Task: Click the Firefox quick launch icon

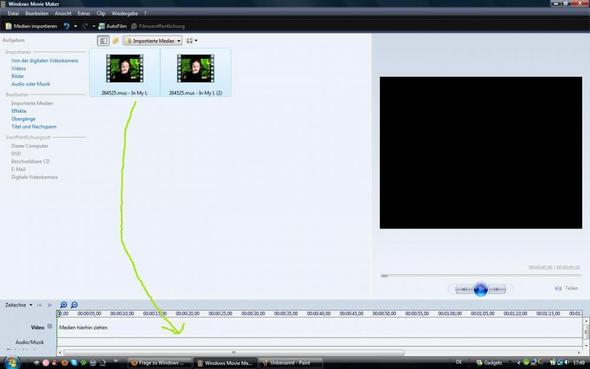Action: 64,363
